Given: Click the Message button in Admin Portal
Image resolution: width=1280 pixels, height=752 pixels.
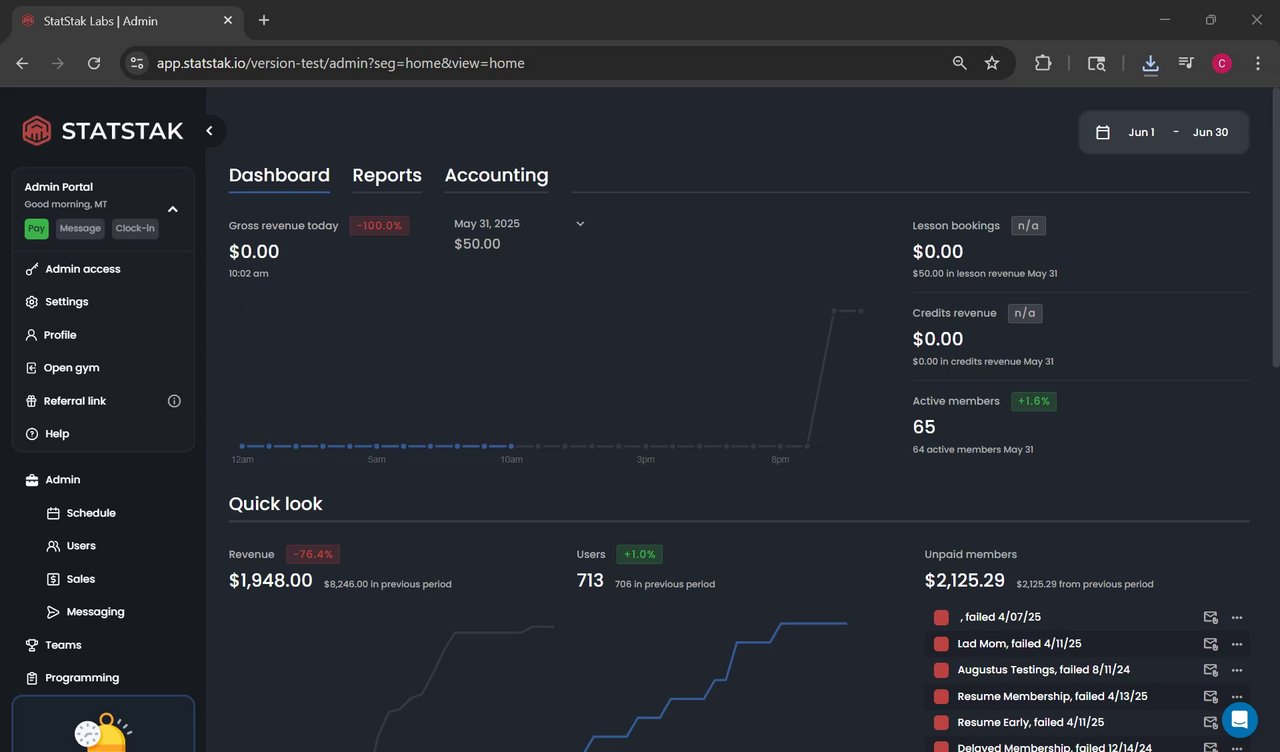Looking at the screenshot, I should pyautogui.click(x=80, y=229).
